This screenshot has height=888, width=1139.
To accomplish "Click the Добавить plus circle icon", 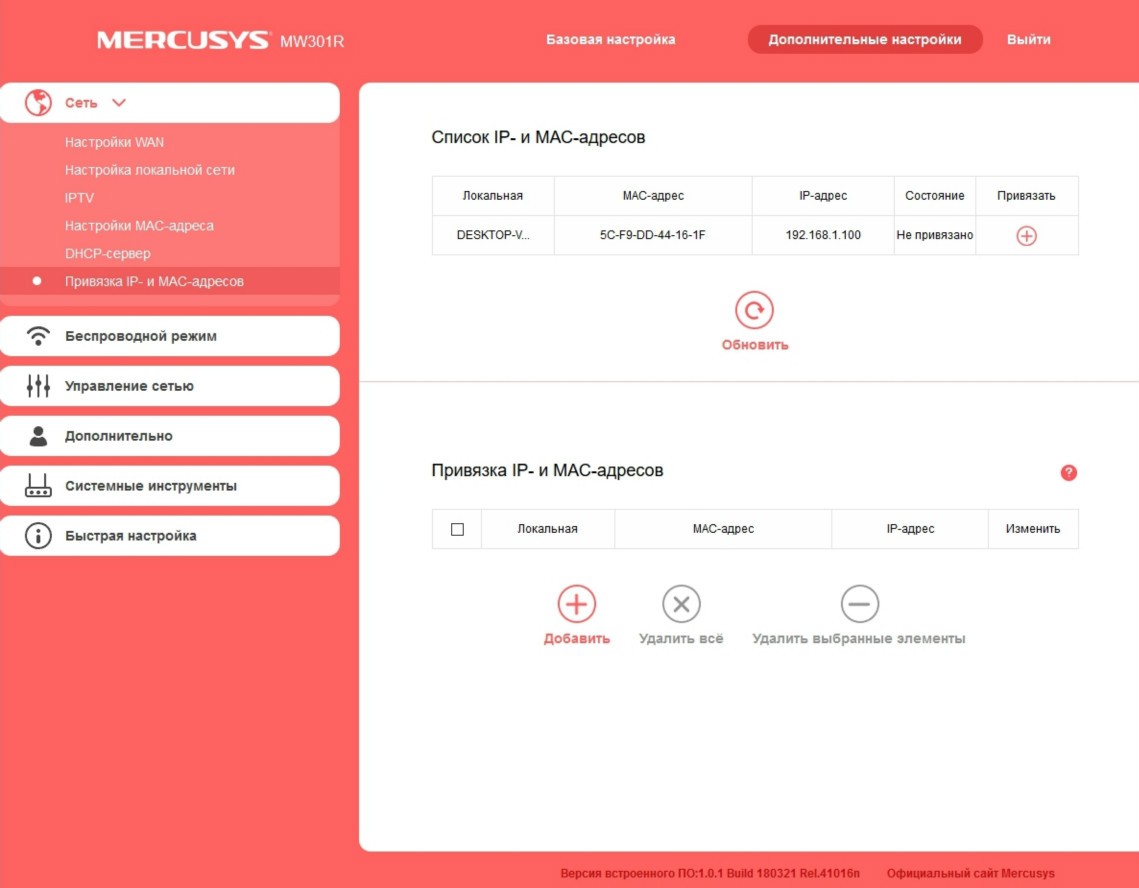I will click(576, 604).
